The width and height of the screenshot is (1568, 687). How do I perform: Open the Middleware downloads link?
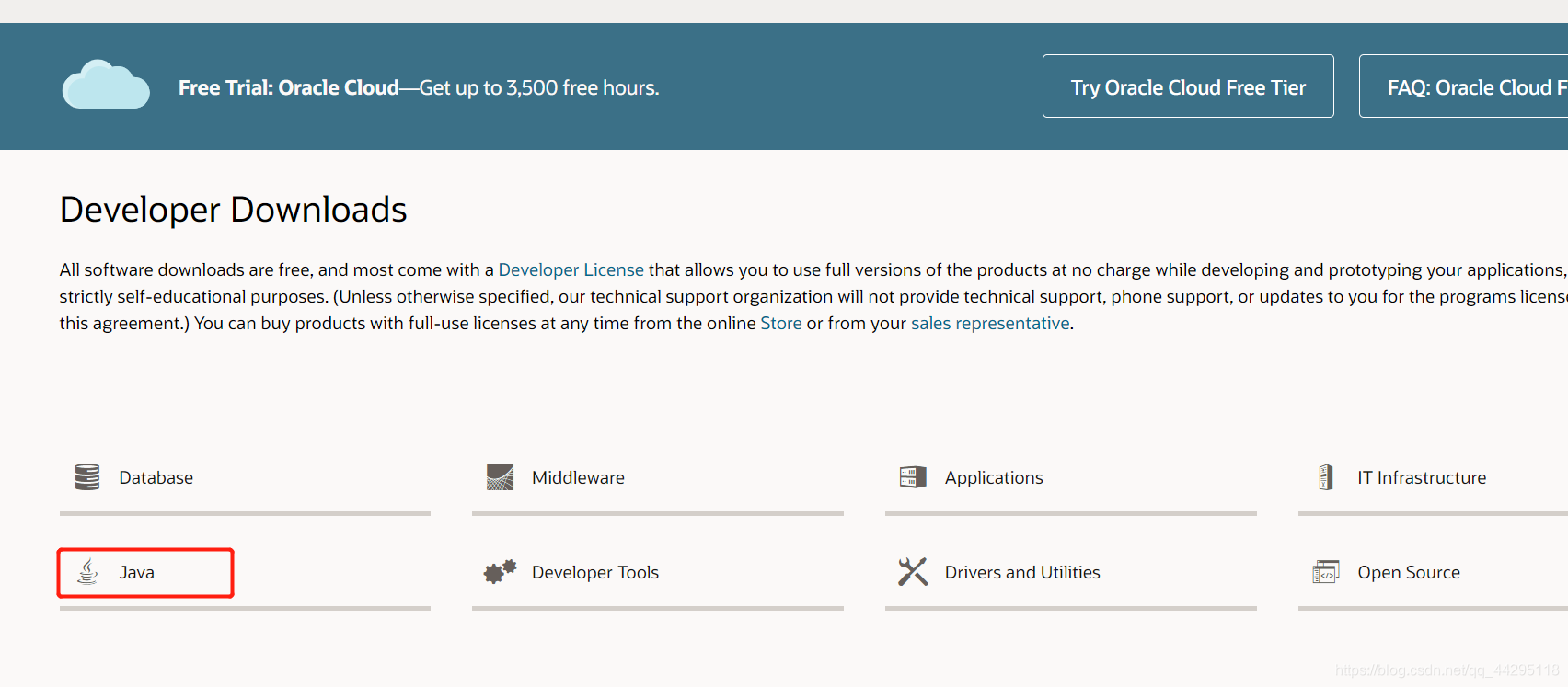(x=578, y=477)
